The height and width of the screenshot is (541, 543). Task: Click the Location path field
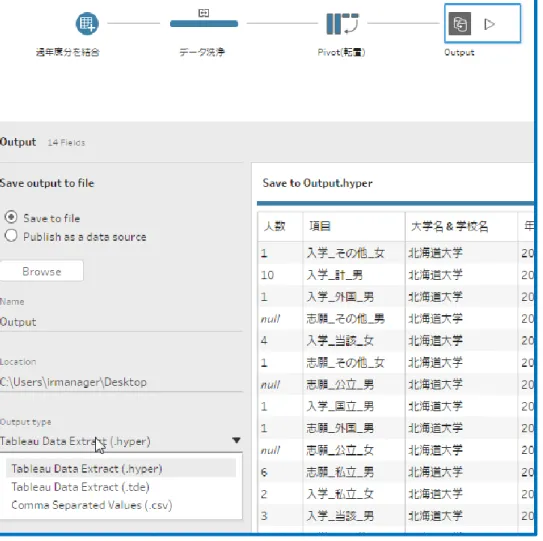pyautogui.click(x=121, y=382)
